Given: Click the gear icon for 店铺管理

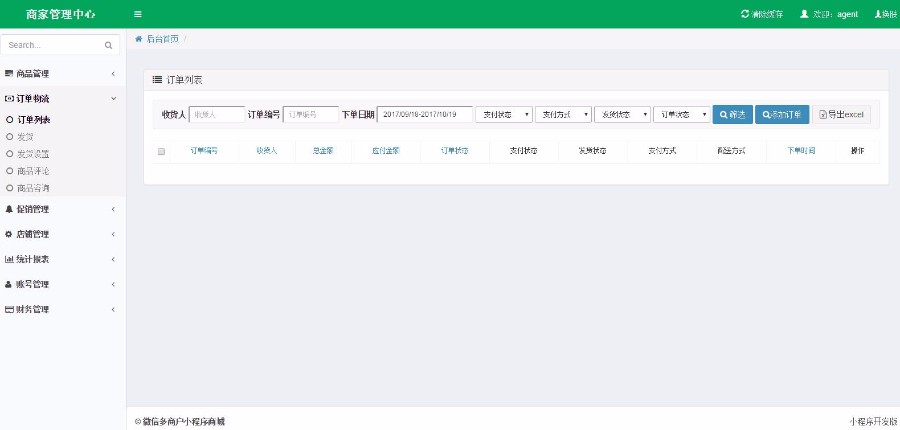Looking at the screenshot, I should (x=9, y=234).
